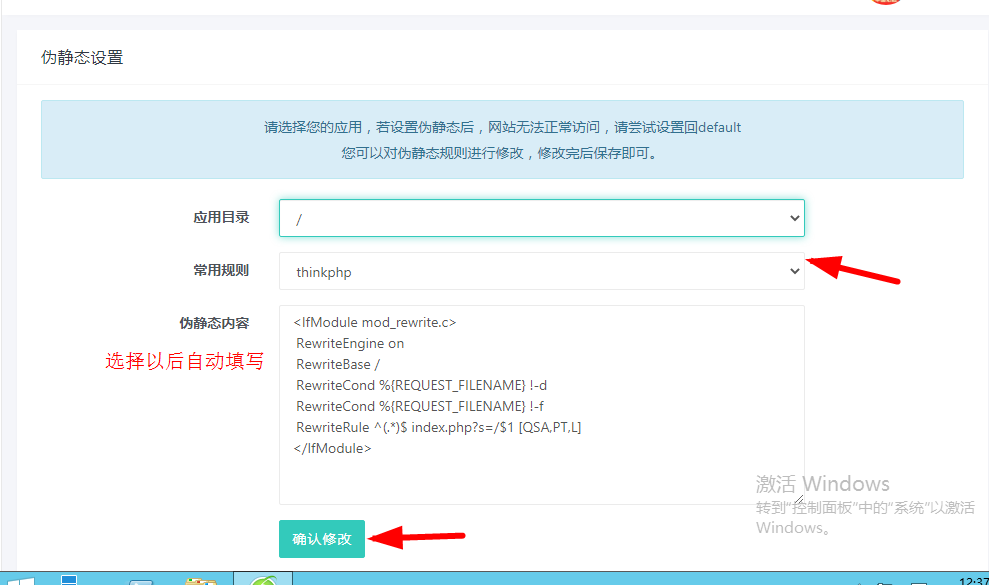Click the line <IfModule mod_rewrite.c>
Viewport: 989px width, 585px height.
[375, 322]
